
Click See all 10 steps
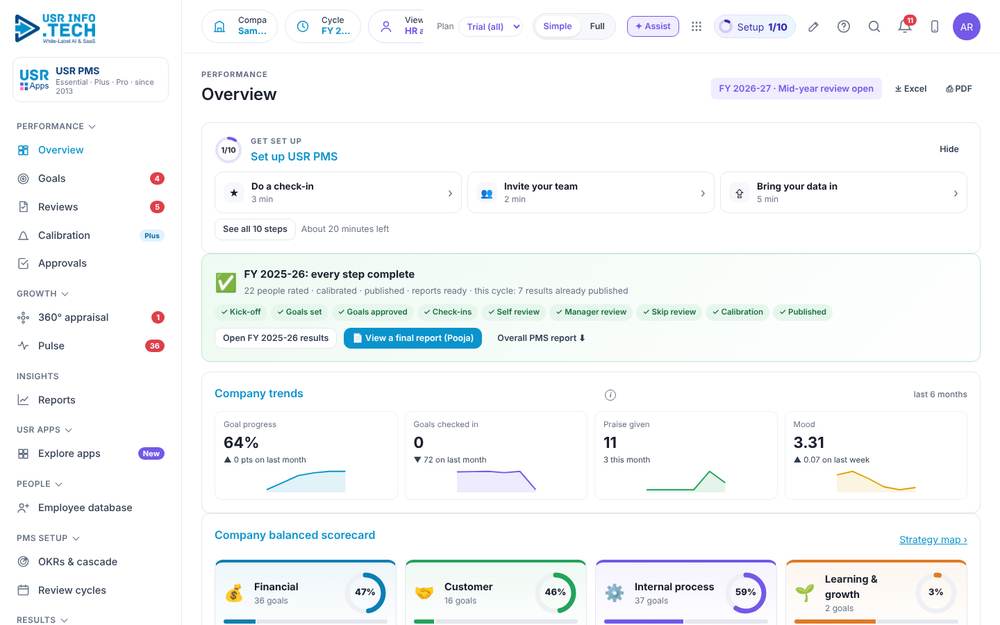pyautogui.click(x=255, y=229)
